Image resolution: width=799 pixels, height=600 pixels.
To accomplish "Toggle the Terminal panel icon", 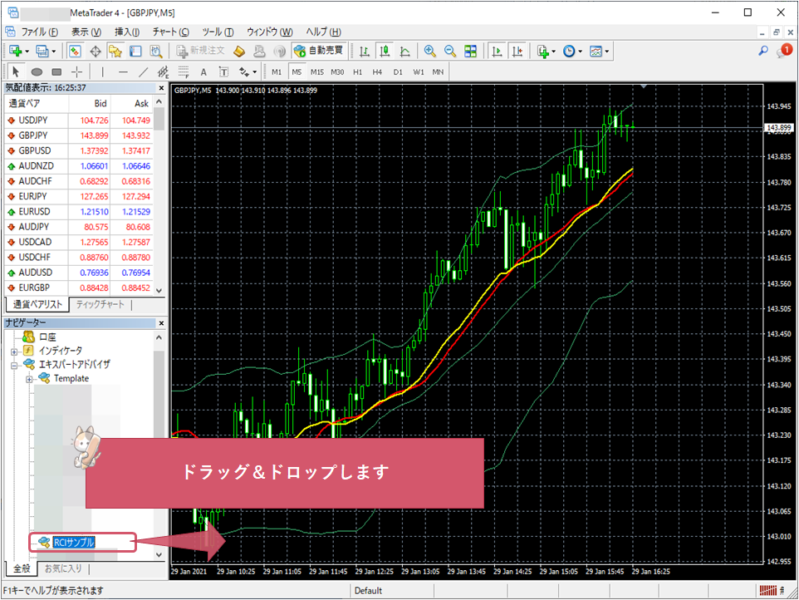I will [136, 51].
